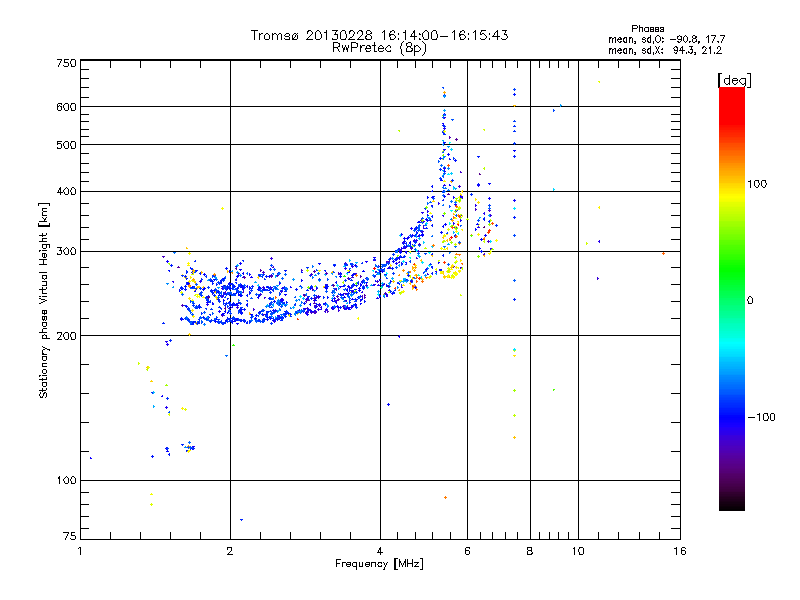This screenshot has width=800, height=600.
Task: Click the '100' colorbar tick label
Action: tap(757, 184)
